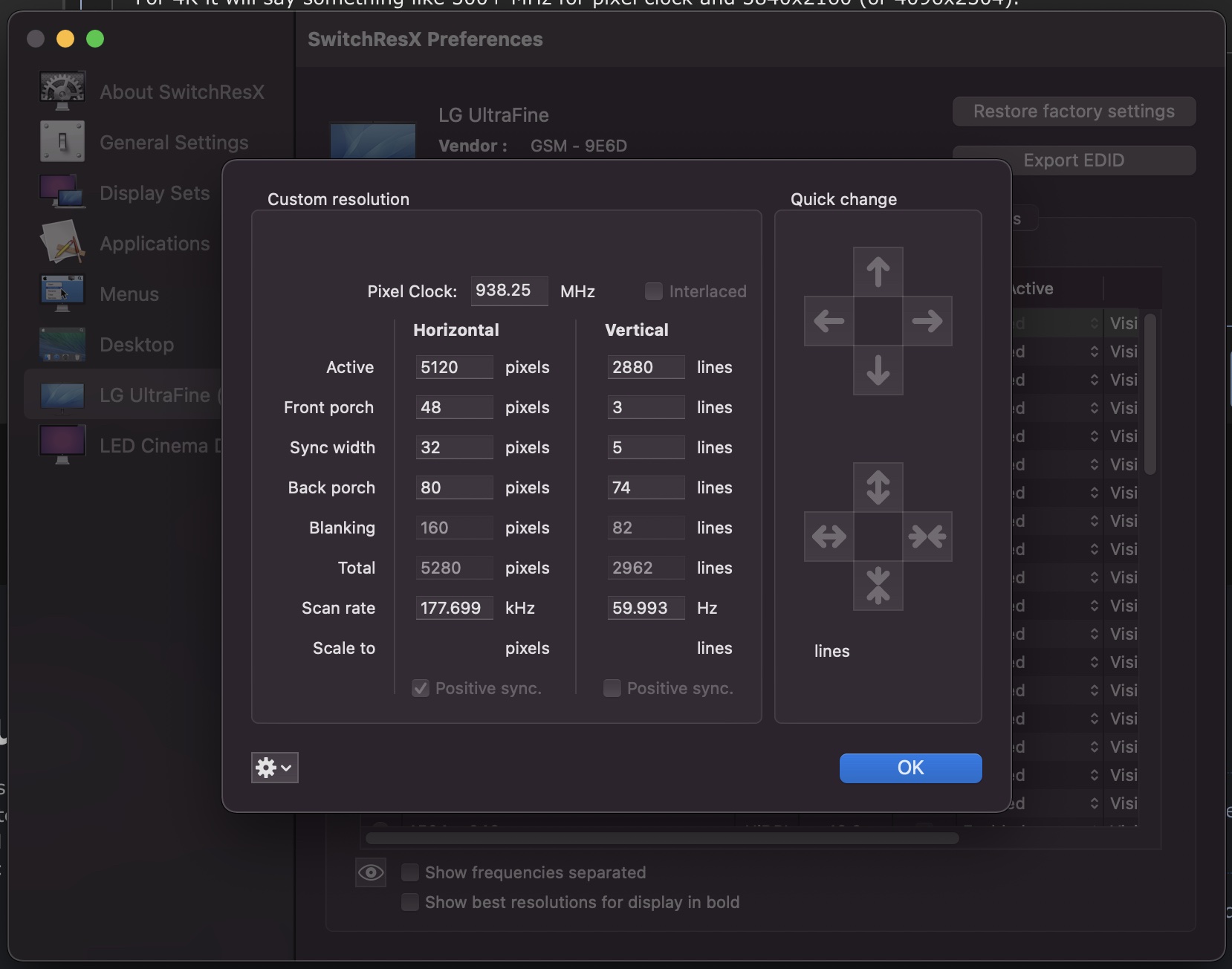This screenshot has height=969, width=1232.
Task: Enable Show best resolutions in bold
Action: click(x=409, y=902)
